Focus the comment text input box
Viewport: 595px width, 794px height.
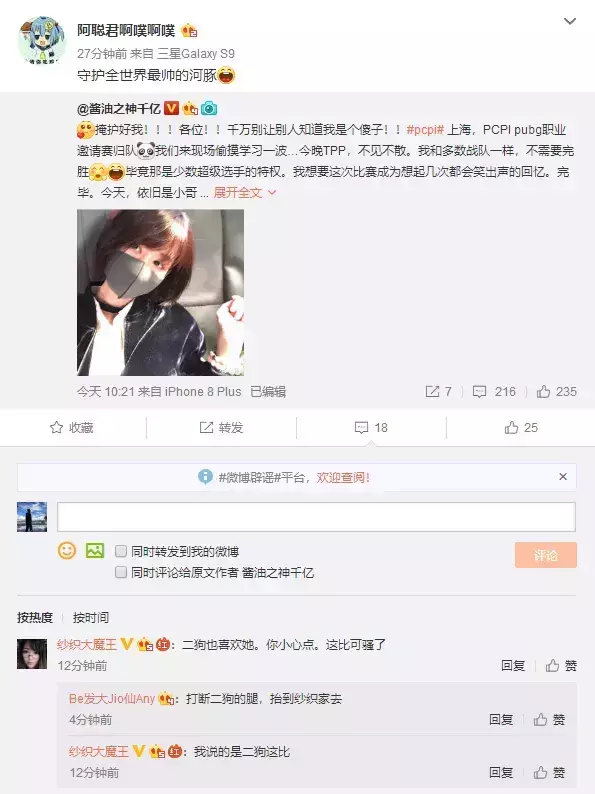pyautogui.click(x=316, y=517)
